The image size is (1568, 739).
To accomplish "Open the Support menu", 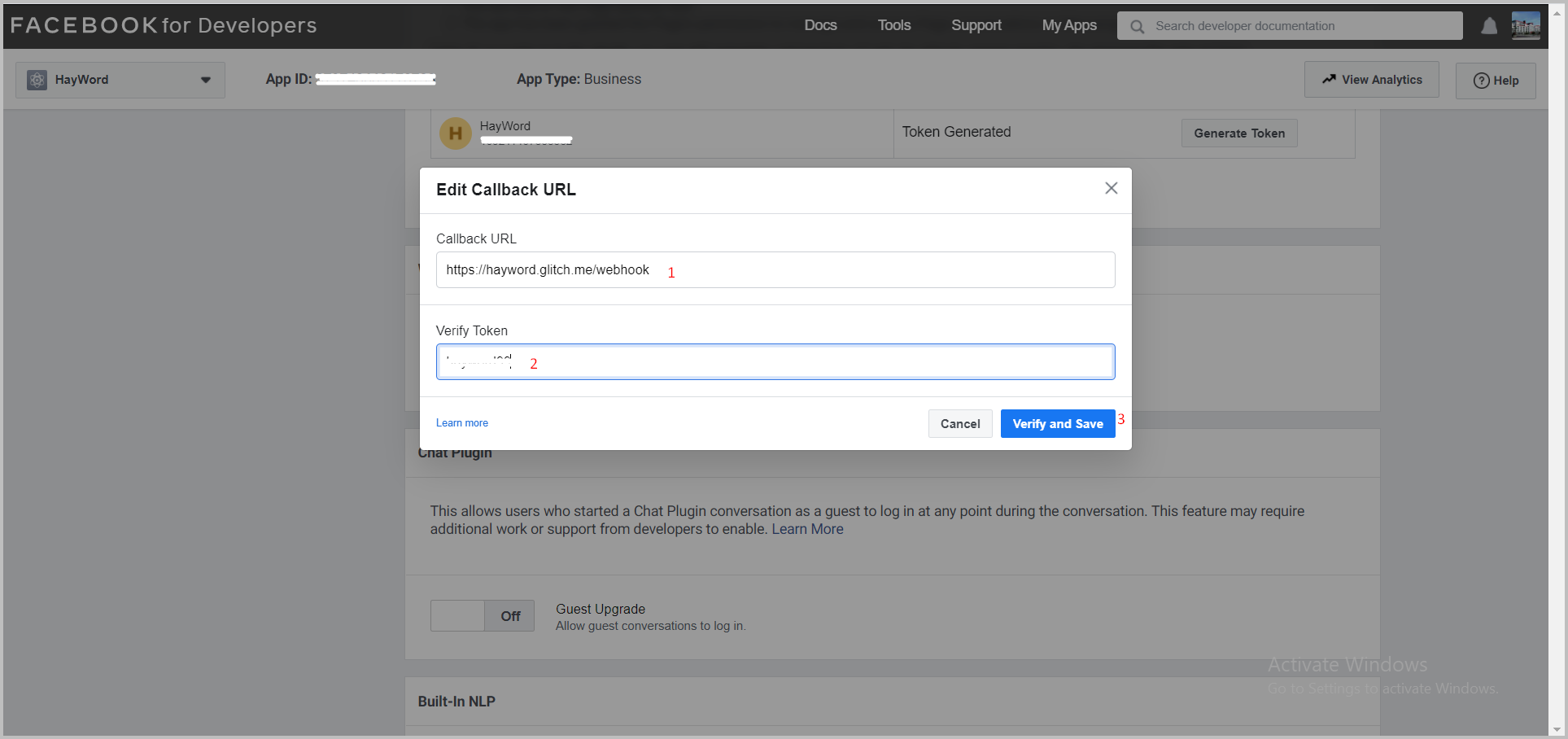I will (976, 25).
